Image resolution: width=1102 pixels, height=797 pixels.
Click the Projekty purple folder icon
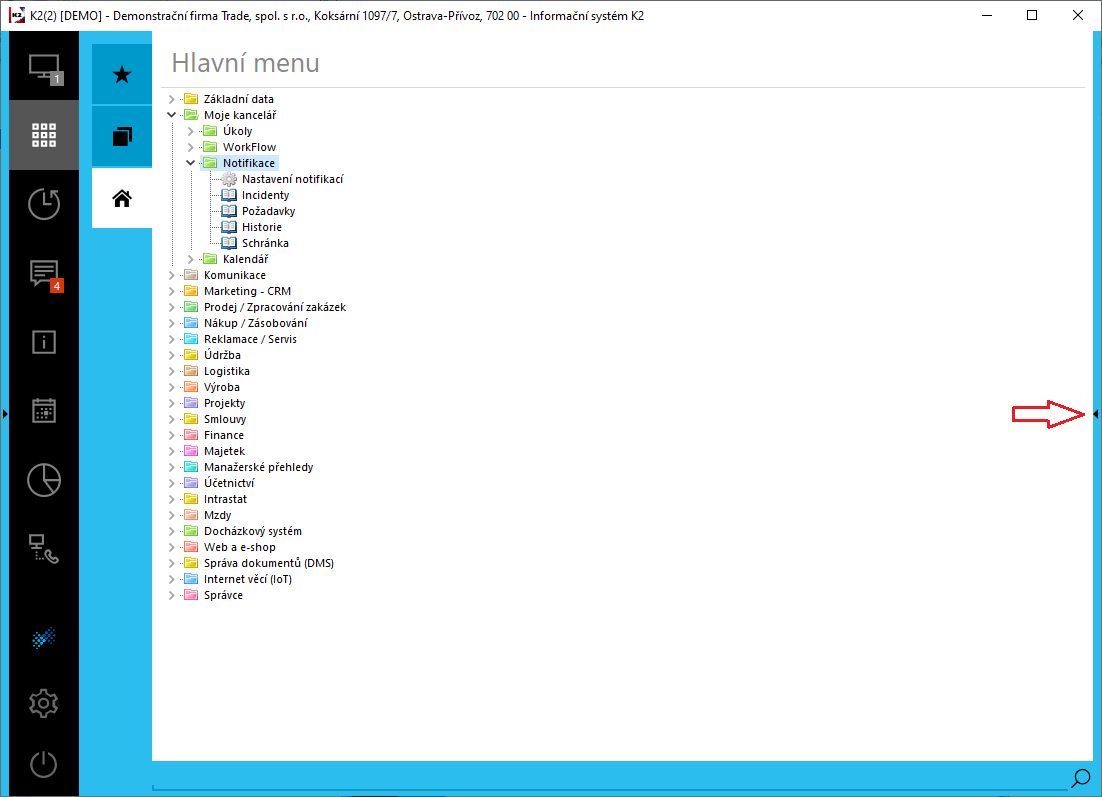coord(190,403)
